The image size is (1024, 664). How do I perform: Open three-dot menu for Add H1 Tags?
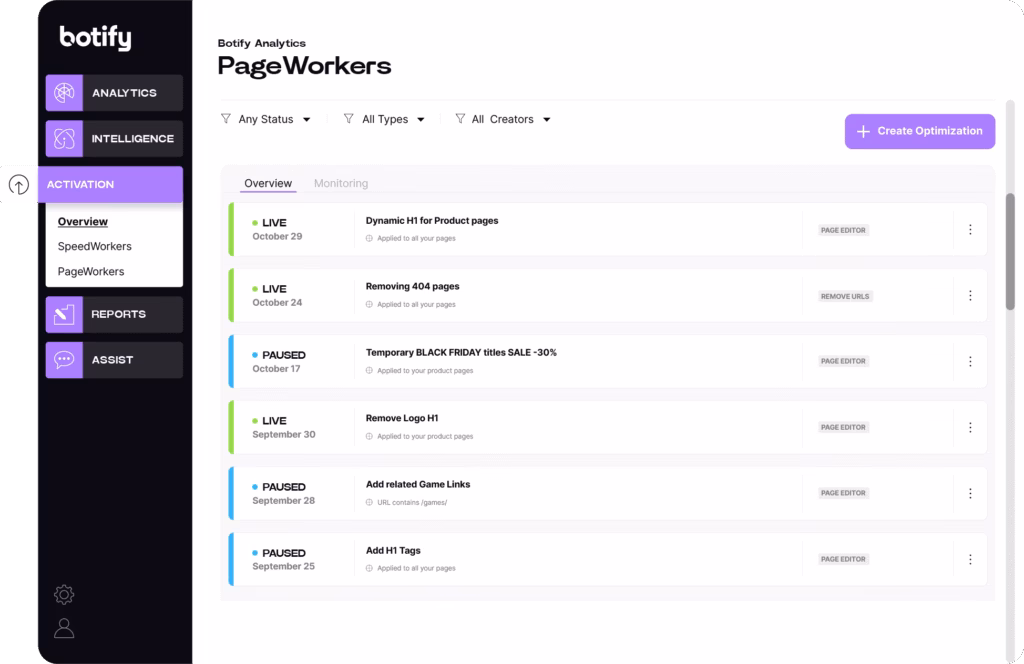click(969, 559)
